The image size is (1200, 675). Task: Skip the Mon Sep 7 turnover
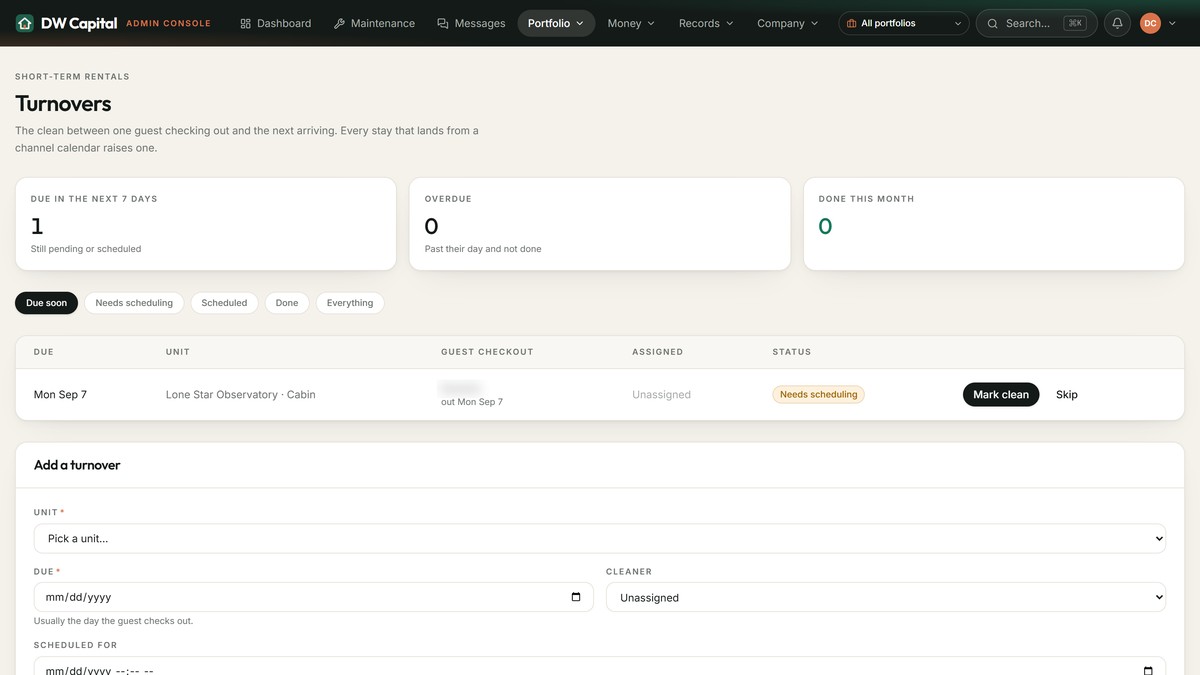click(1067, 394)
